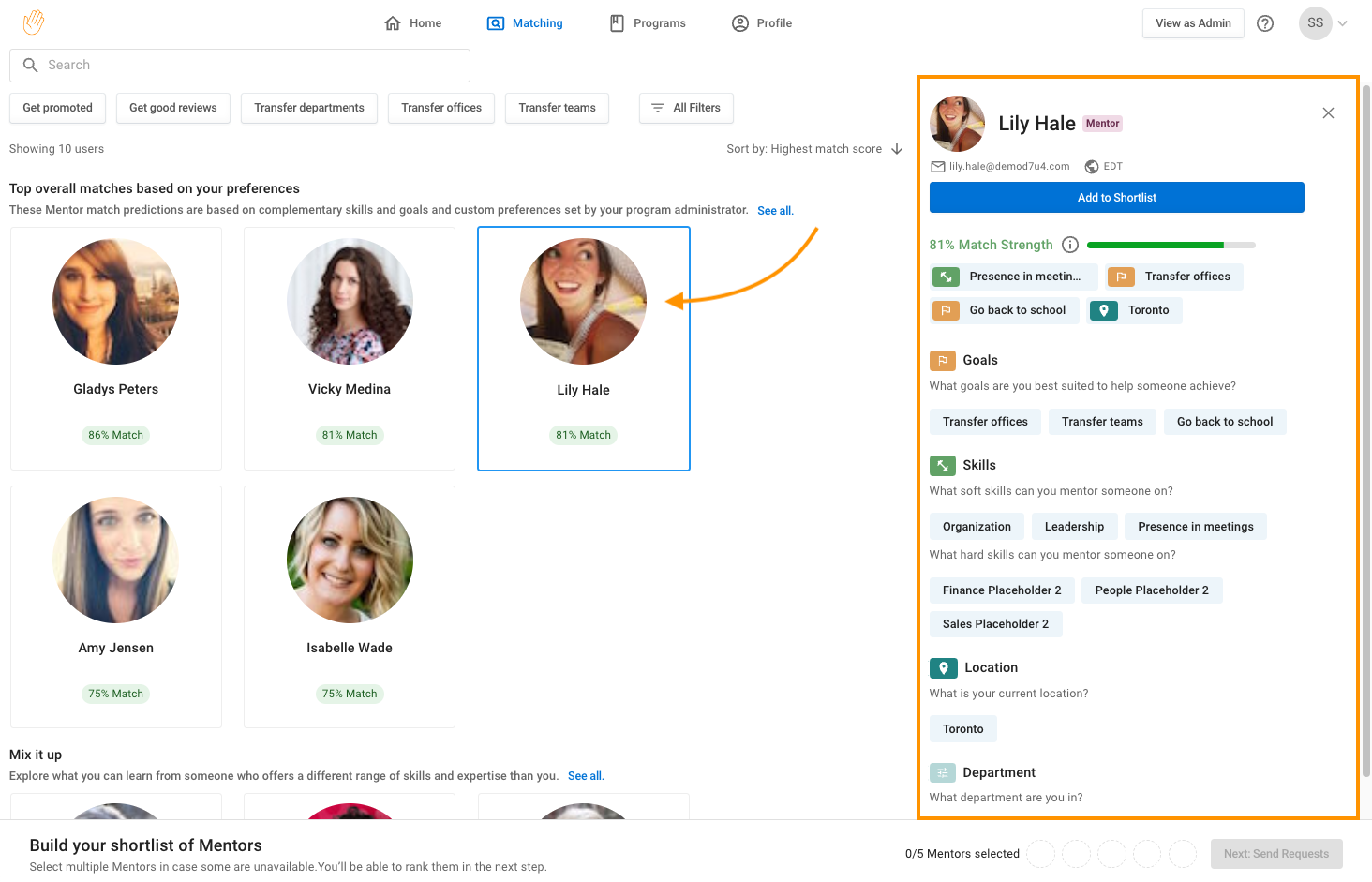This screenshot has width=1372, height=882.
Task: Expand the account menu chevron
Action: (x=1343, y=23)
